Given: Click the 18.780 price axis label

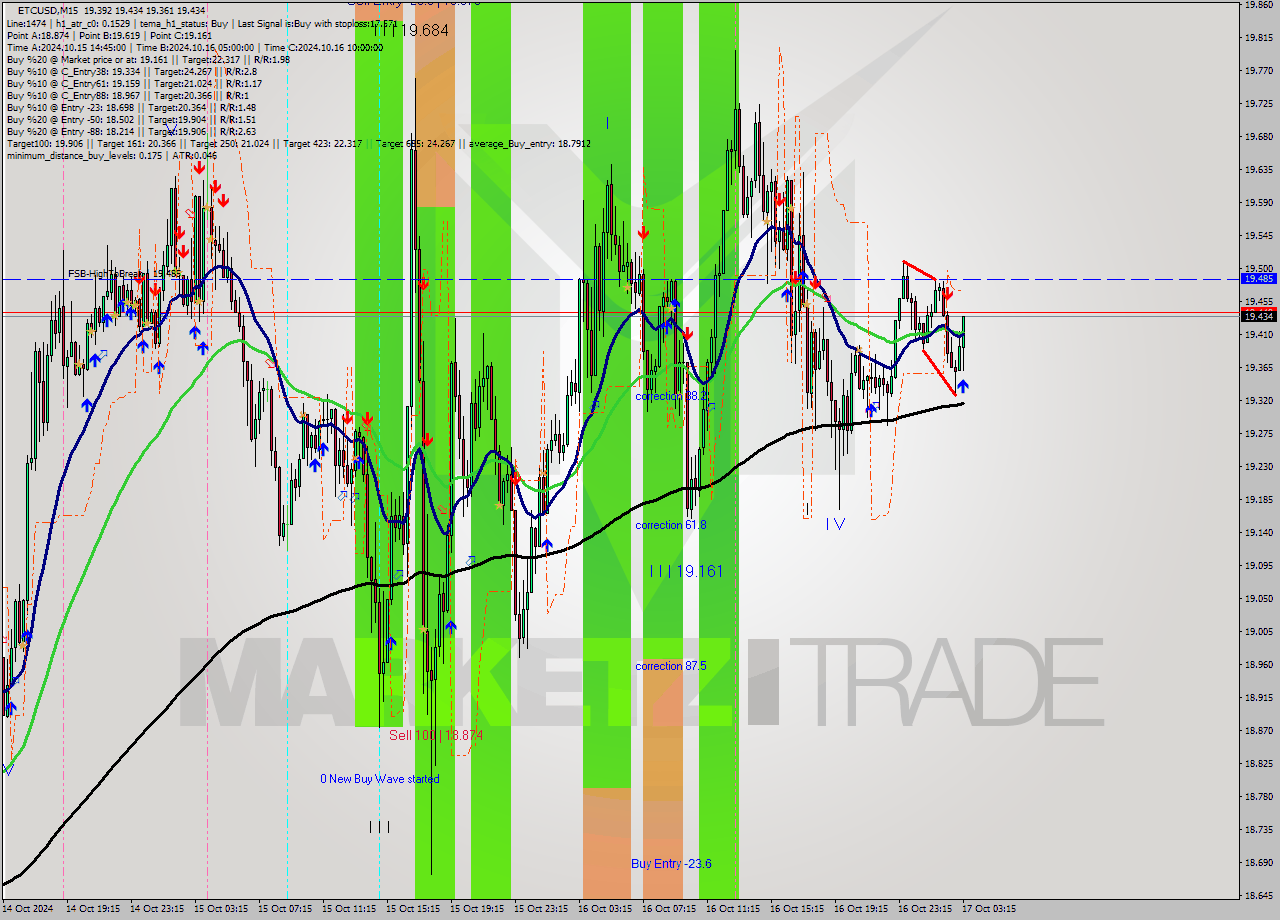Looking at the screenshot, I should 1258,797.
